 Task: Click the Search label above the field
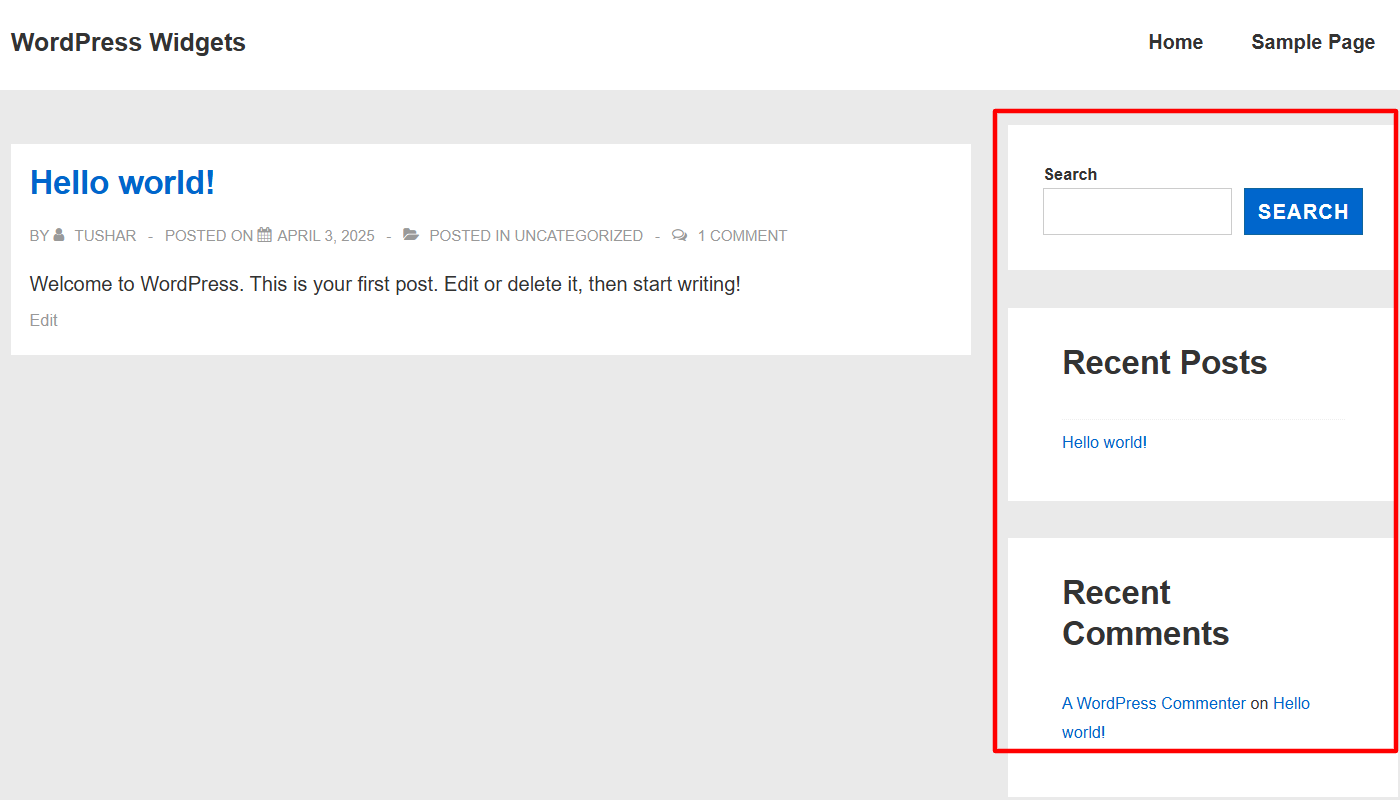[x=1070, y=174]
